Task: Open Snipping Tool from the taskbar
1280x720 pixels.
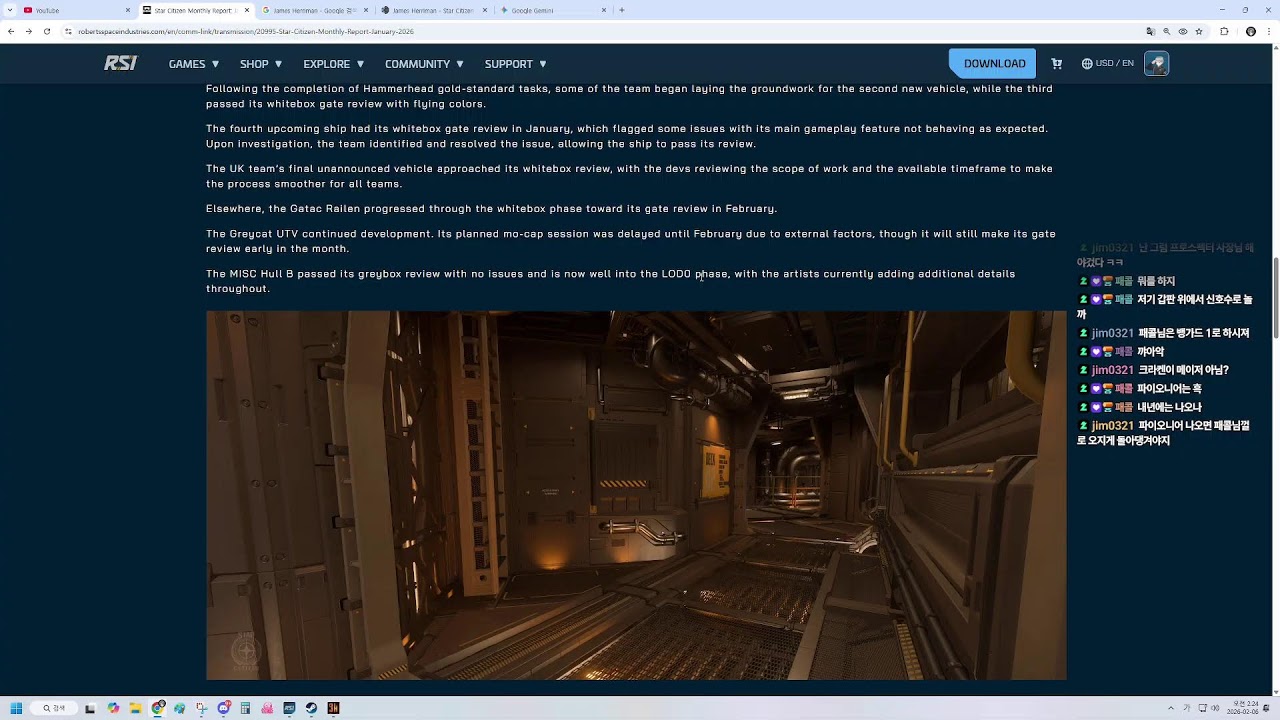Action: tap(202, 708)
